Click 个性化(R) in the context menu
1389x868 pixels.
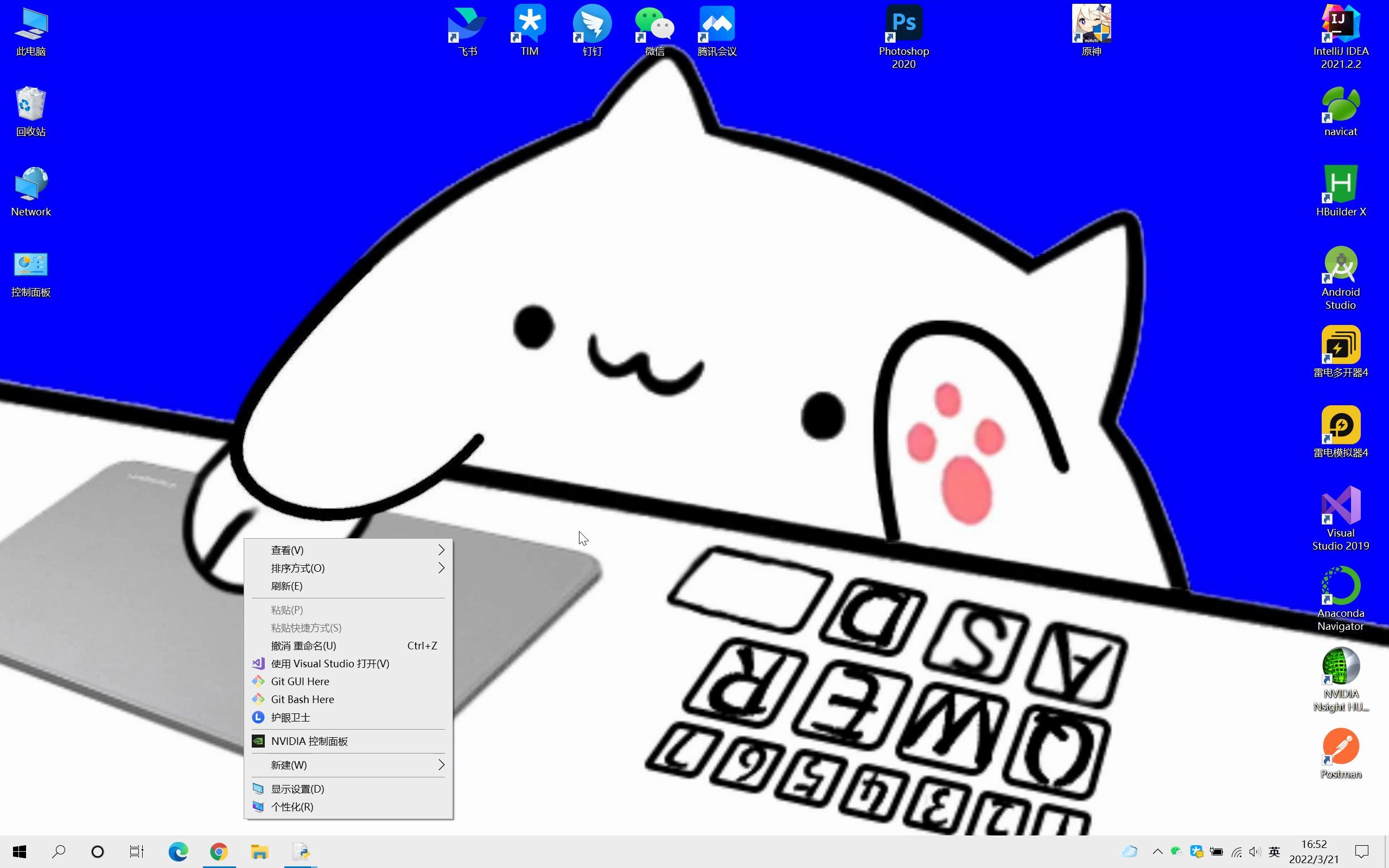(x=292, y=807)
